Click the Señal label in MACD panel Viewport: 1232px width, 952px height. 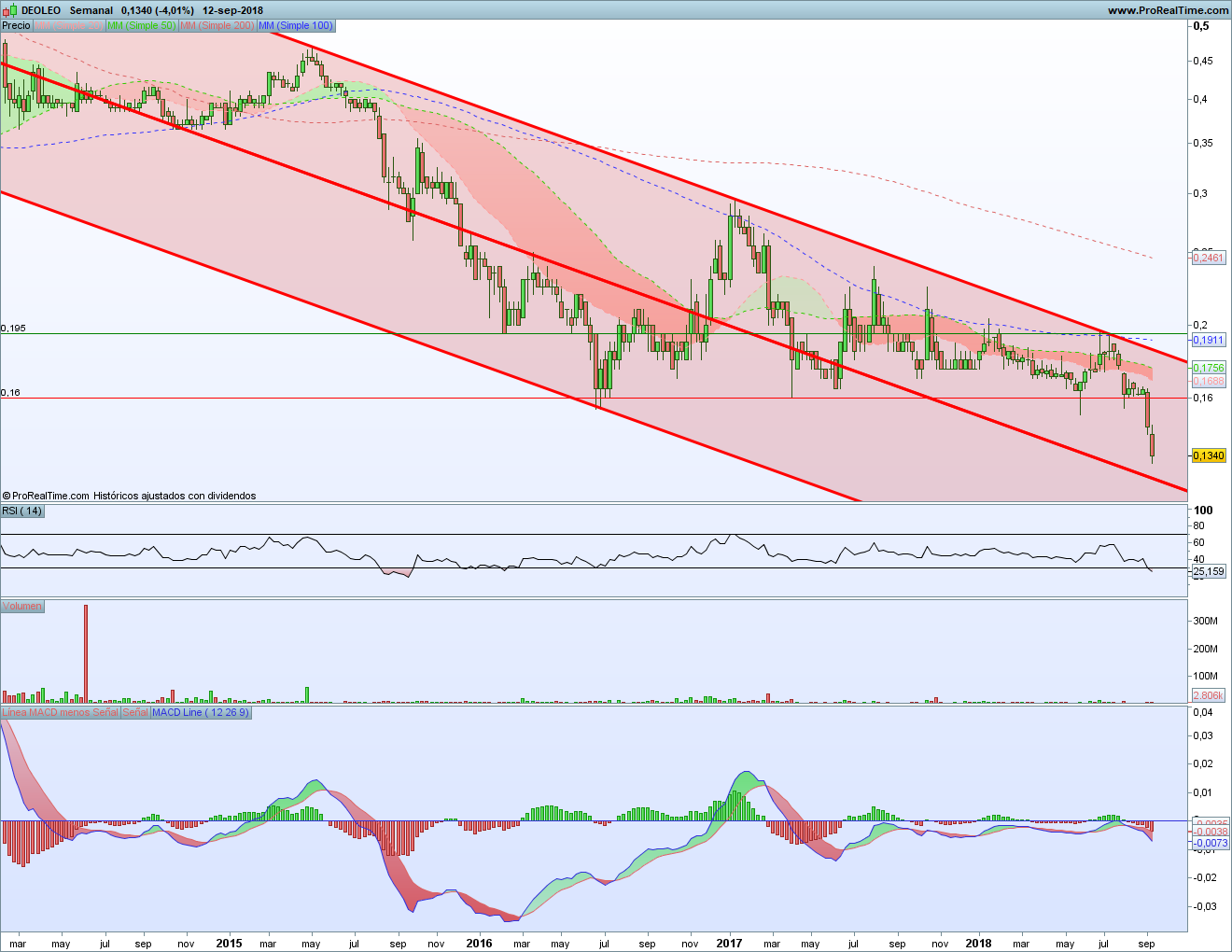point(134,712)
